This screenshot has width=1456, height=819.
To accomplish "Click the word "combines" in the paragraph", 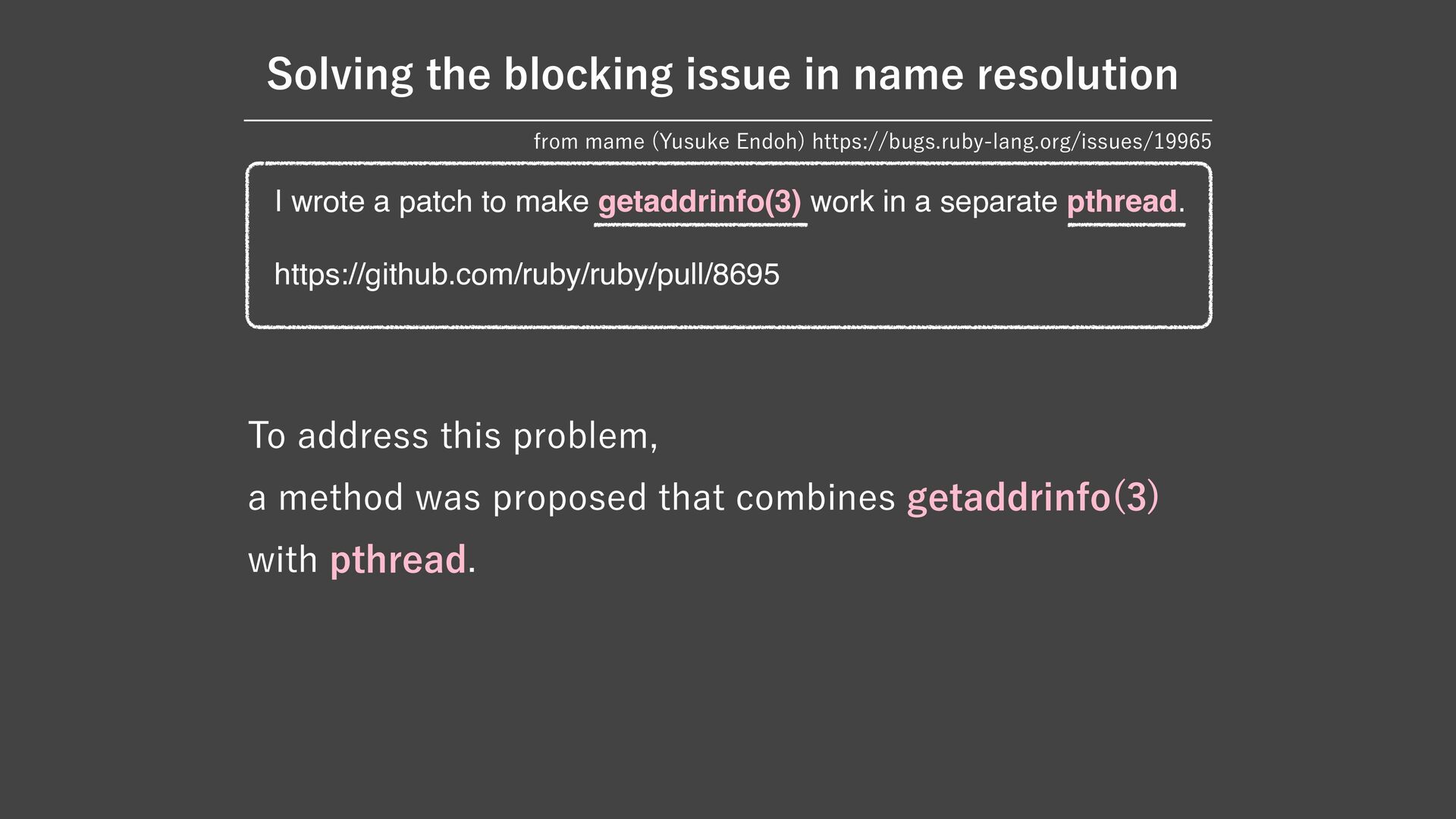I will click(x=815, y=498).
